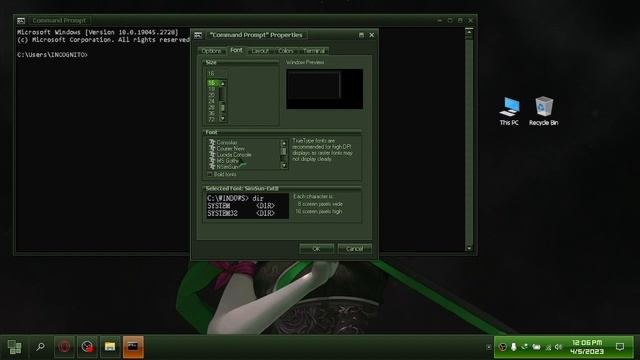Select the MS Gothic font
The height and width of the screenshot is (360, 640).
[228, 161]
